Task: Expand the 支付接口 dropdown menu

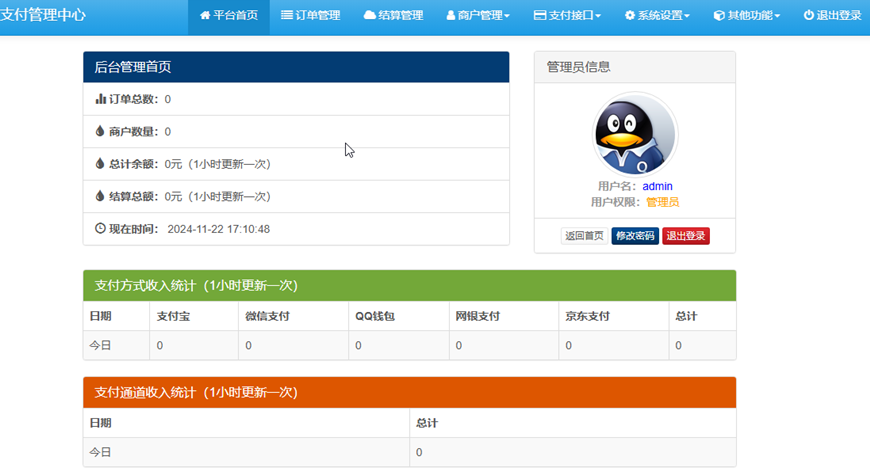Action: 568,16
